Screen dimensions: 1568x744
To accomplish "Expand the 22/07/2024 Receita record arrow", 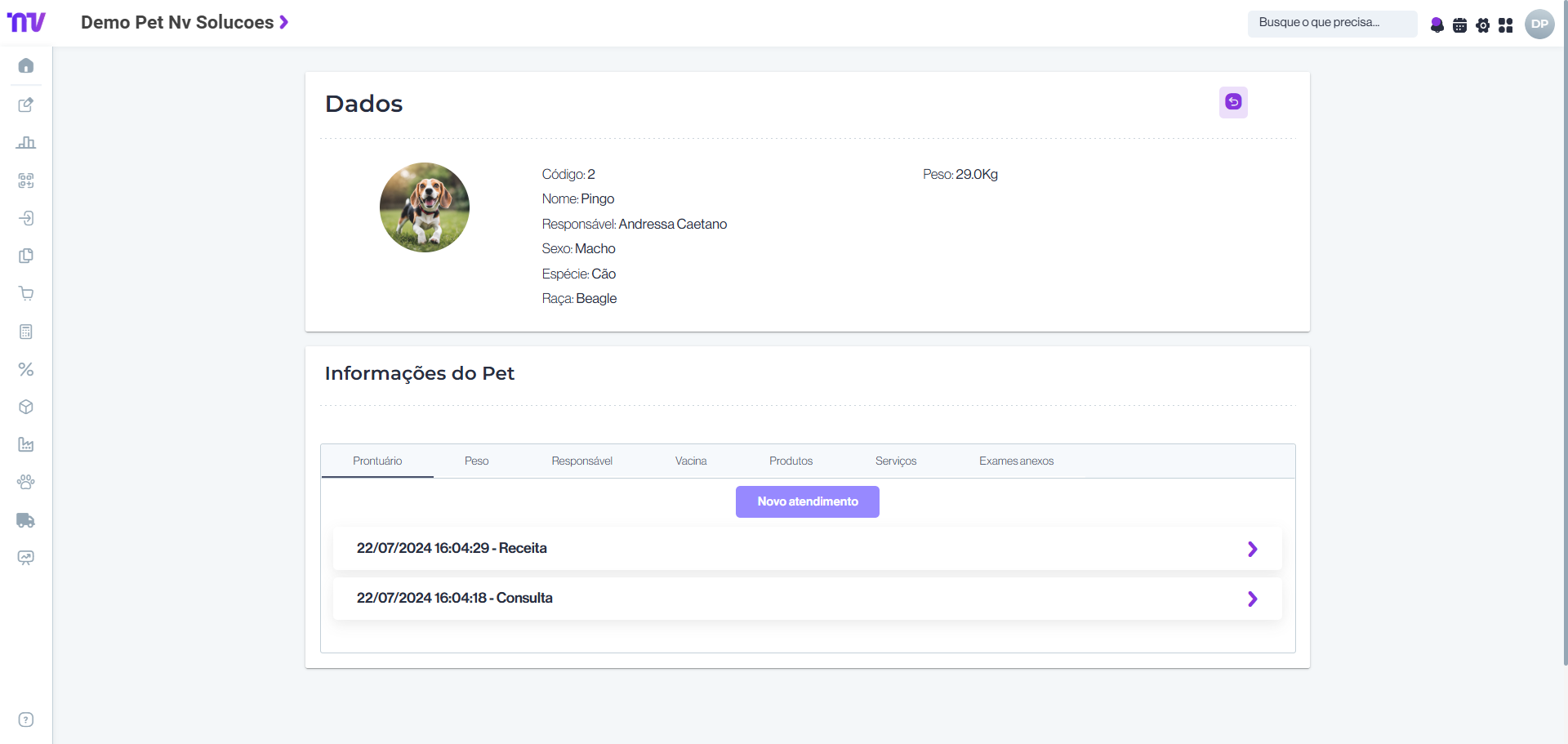I will point(1253,549).
